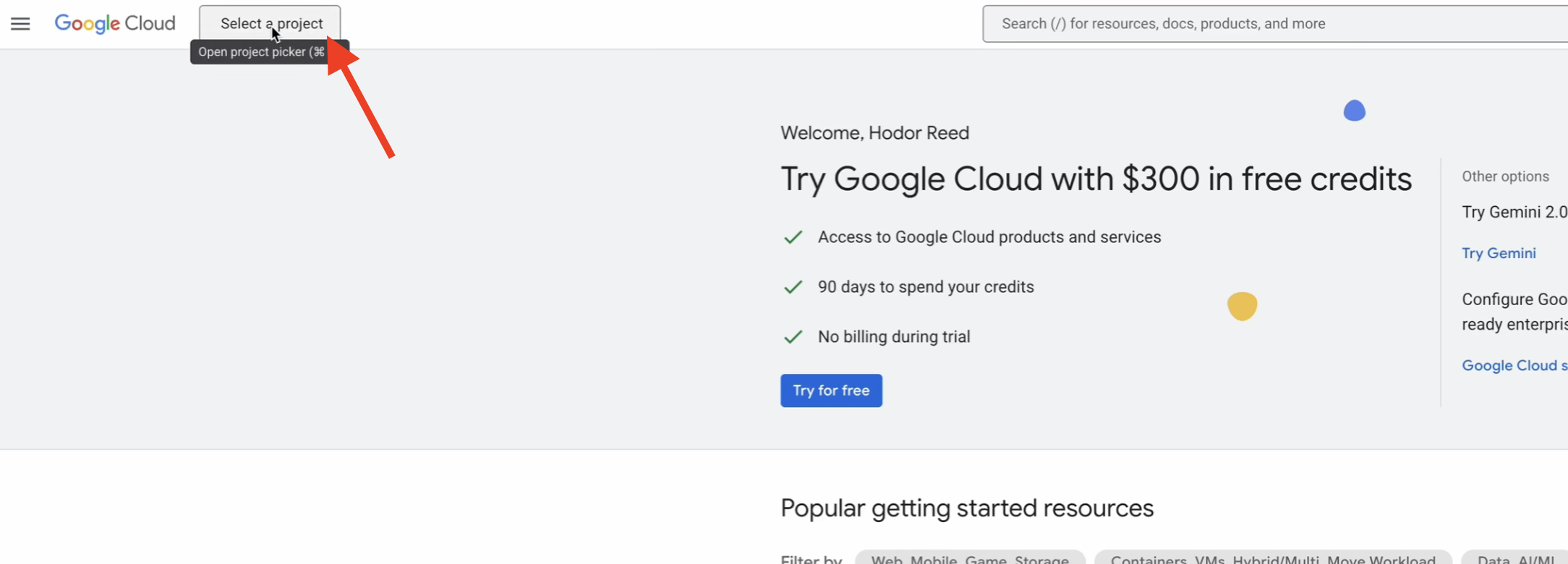Screen dimensions: 1568x564
Task: Click the $300 free credits headline
Action: pyautogui.click(x=1095, y=179)
